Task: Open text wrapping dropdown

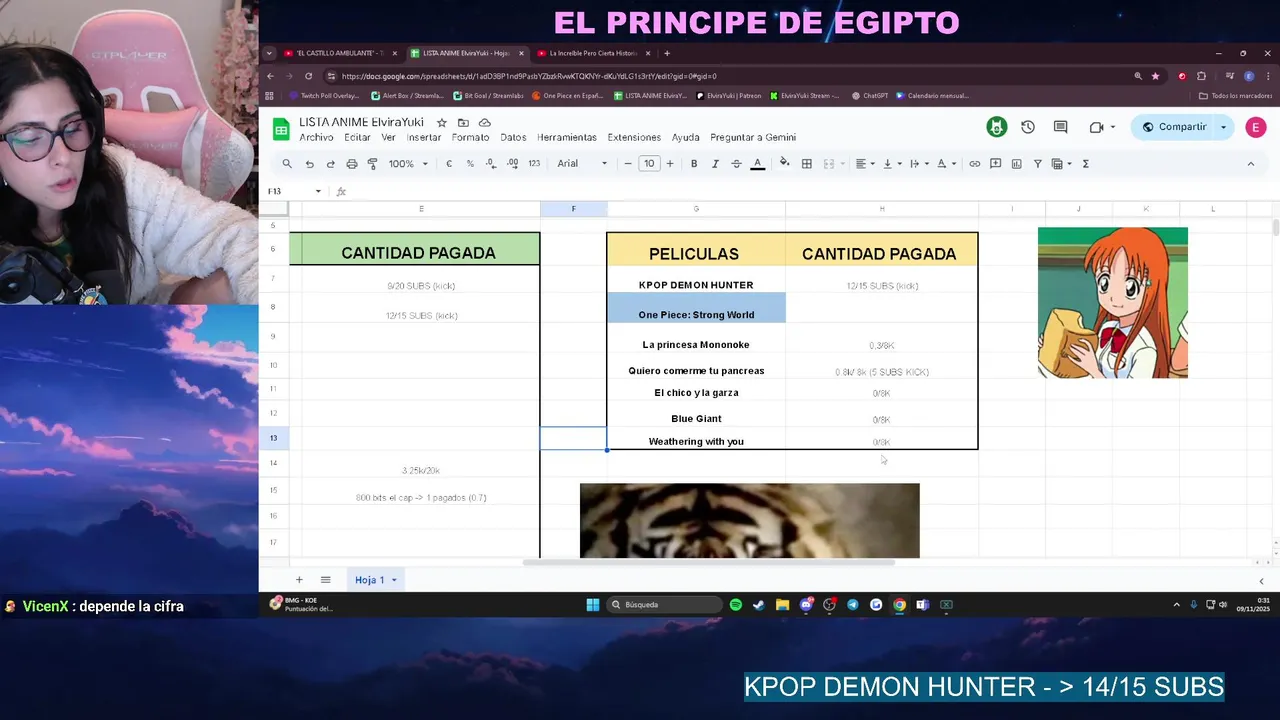Action: click(917, 164)
